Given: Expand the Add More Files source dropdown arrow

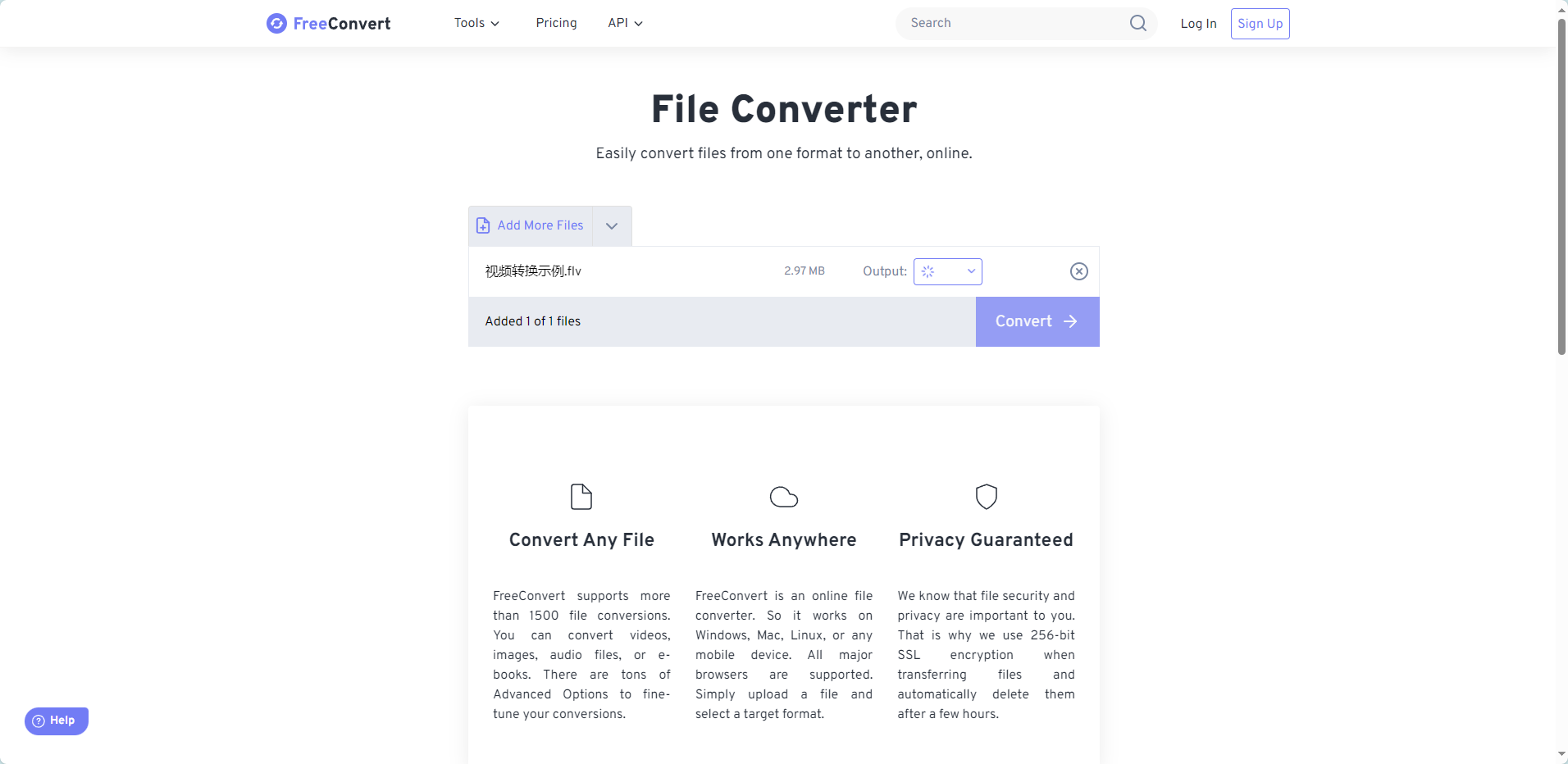Looking at the screenshot, I should [x=612, y=225].
